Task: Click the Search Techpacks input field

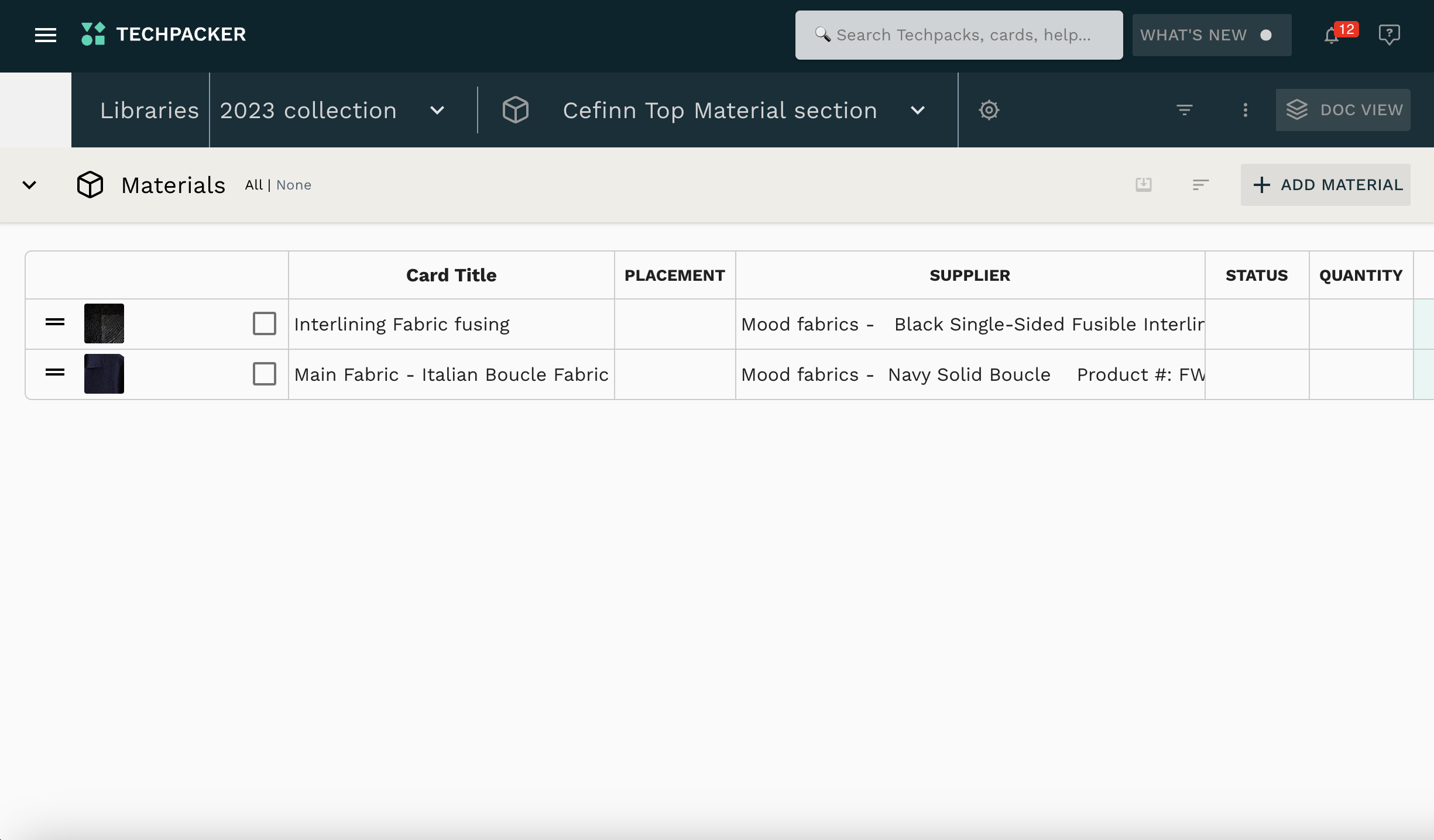Action: click(x=963, y=35)
